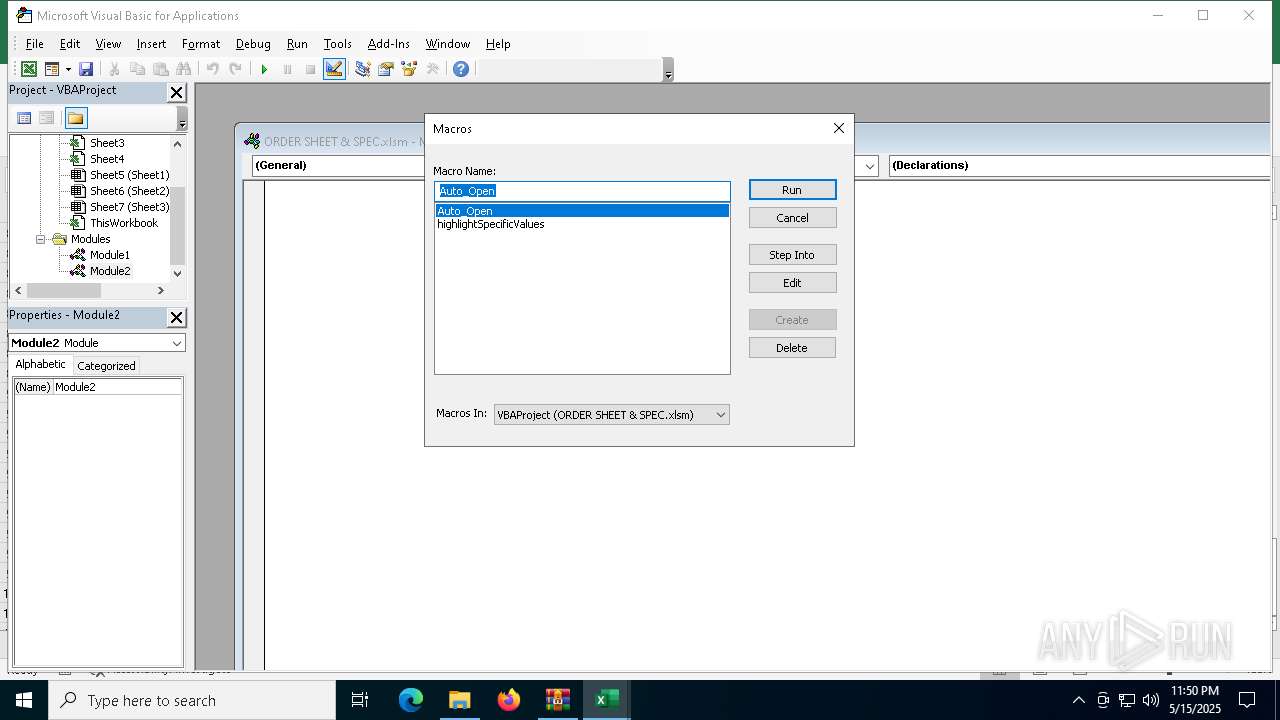Open the File menu
1280x720 pixels.
point(34,44)
